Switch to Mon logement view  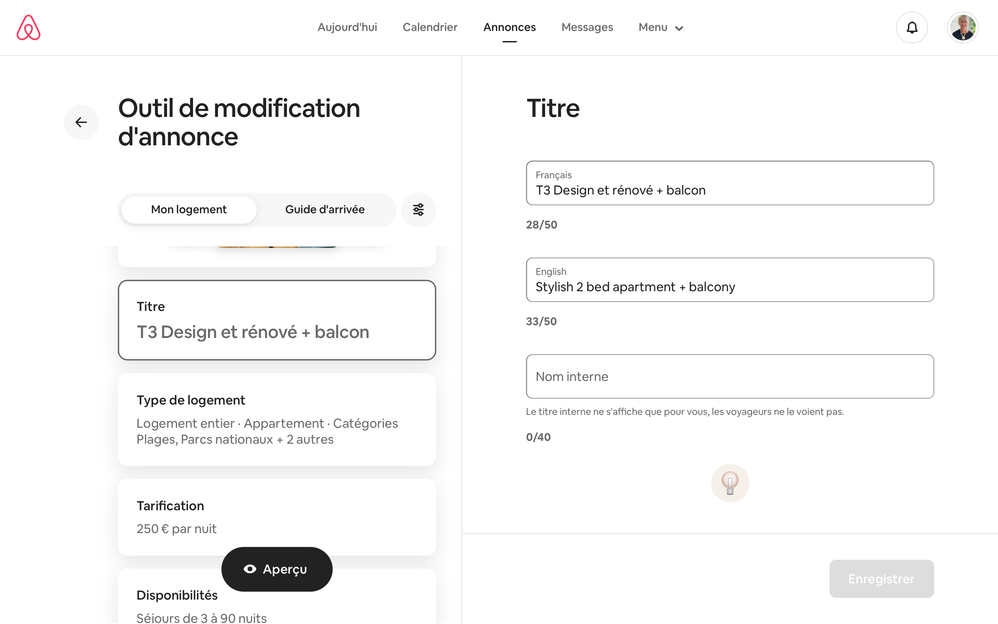point(189,210)
